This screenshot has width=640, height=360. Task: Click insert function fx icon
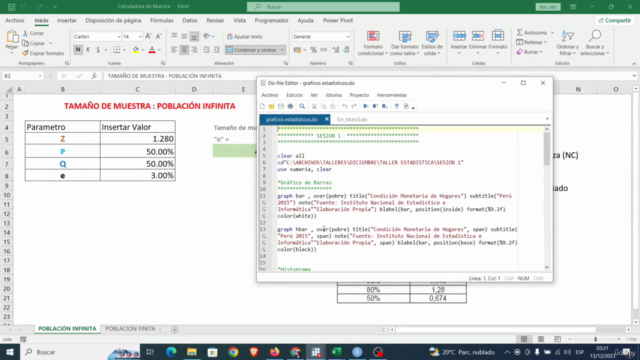click(94, 76)
